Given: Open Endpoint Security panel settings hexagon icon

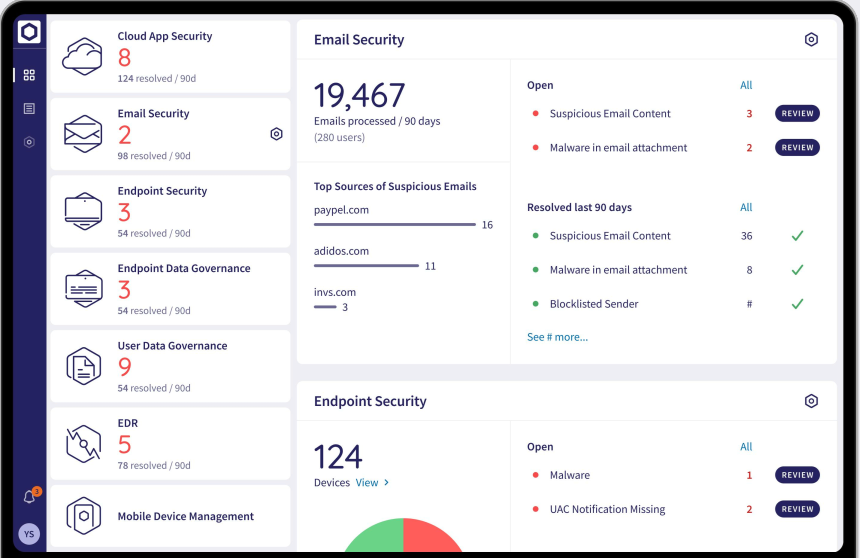Looking at the screenshot, I should (x=811, y=401).
